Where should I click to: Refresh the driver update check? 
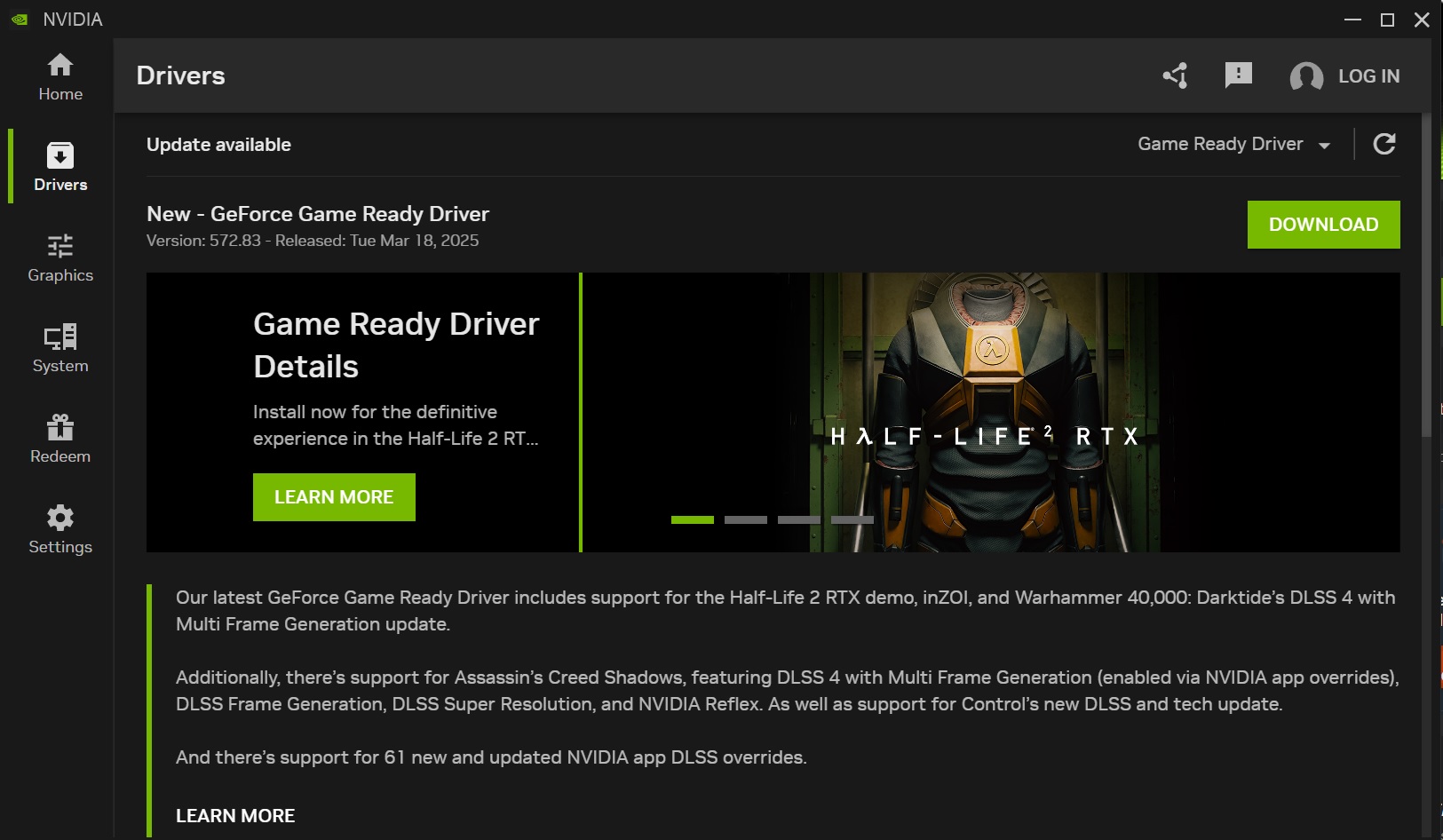[1385, 143]
